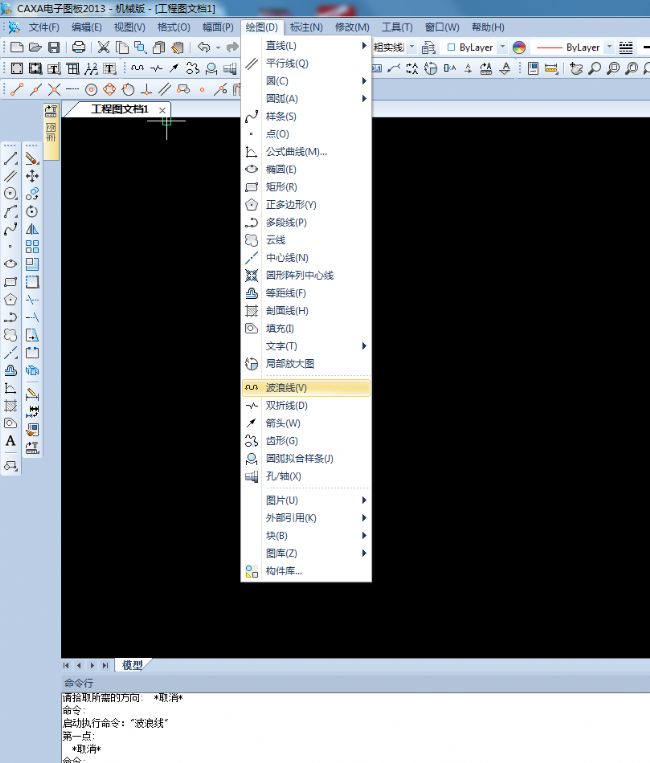
Task: Select the Text tool in left toolbar
Action: [x=11, y=441]
